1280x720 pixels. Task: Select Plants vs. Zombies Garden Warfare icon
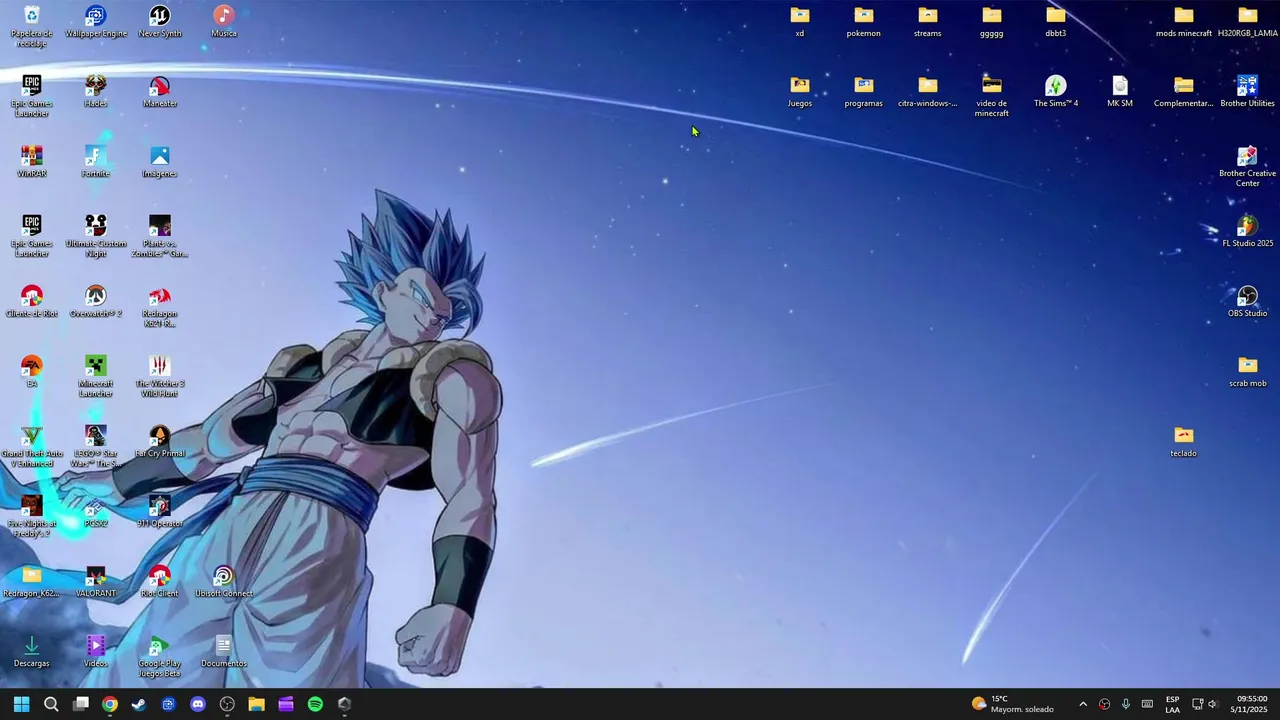pyautogui.click(x=160, y=237)
